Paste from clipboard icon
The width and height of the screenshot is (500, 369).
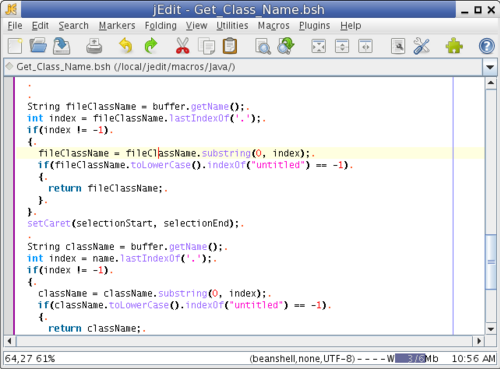point(230,46)
